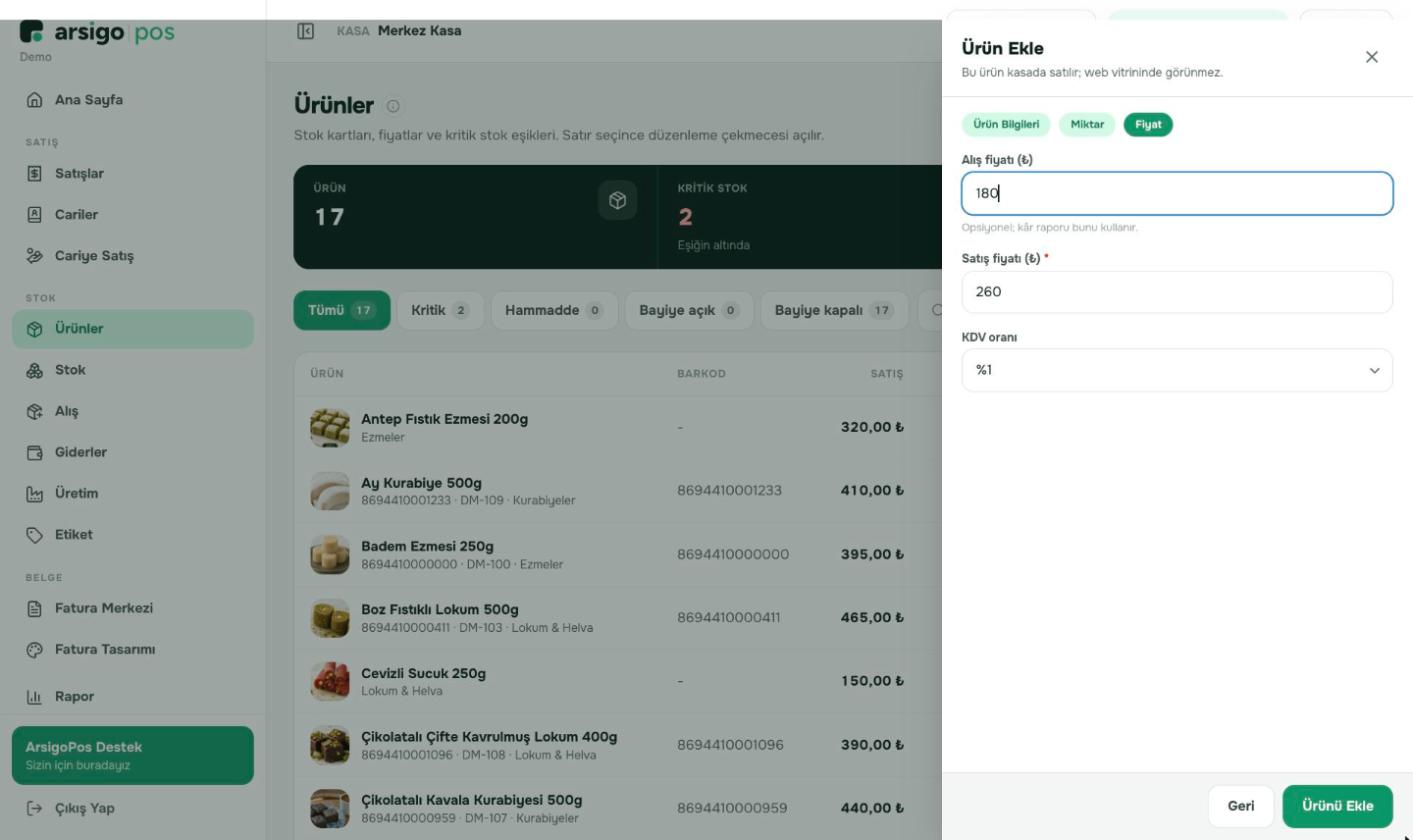Open Cevizli Sucuk 250g product row
This screenshot has width=1413, height=840.
click(x=618, y=682)
